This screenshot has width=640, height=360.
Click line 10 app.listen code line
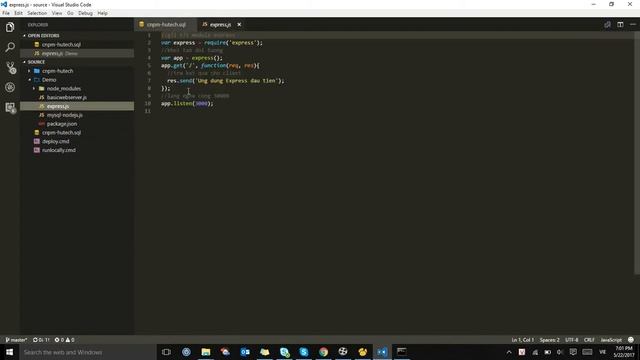coord(187,104)
